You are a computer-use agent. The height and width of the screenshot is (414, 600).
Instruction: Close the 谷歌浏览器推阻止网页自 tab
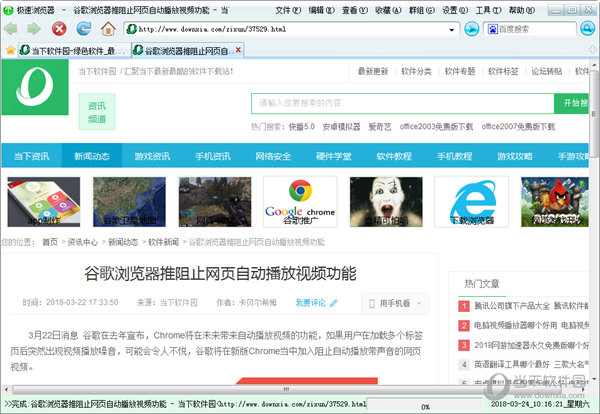(238, 50)
